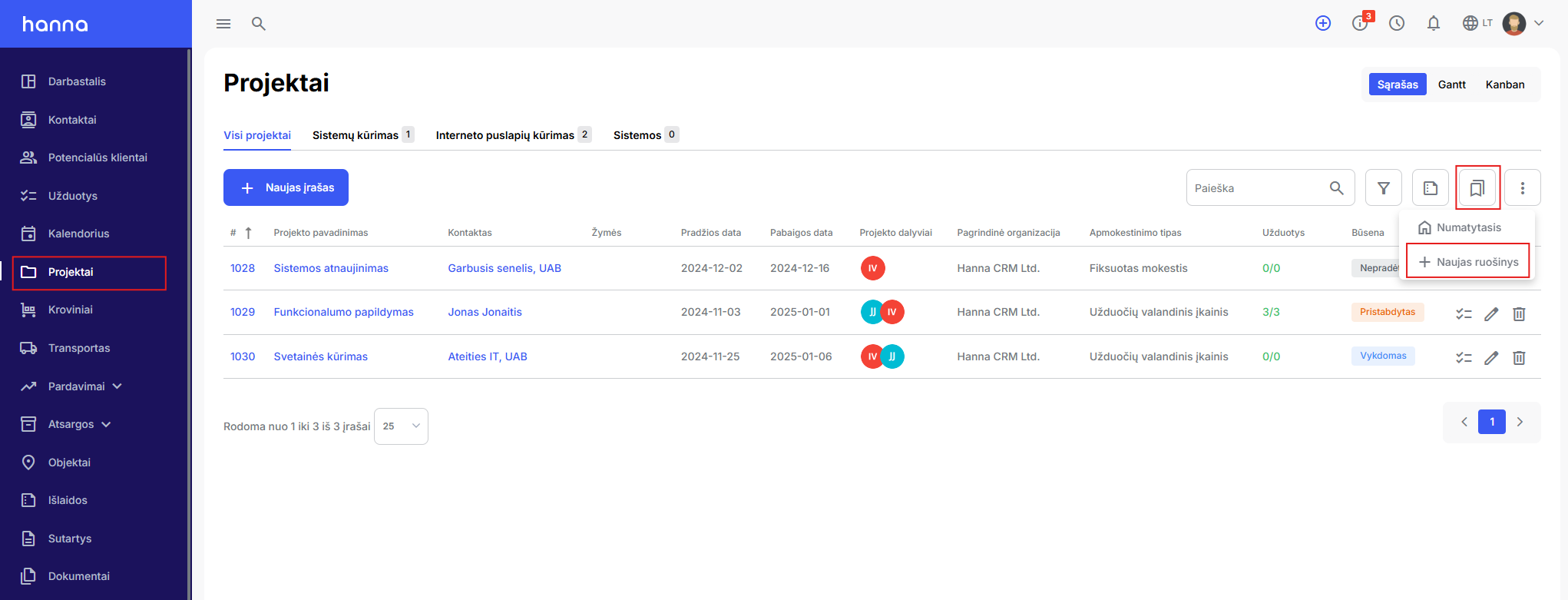Screen dimensions: 1568x600
Task: Change language via globe LT icon
Action: click(x=1477, y=23)
